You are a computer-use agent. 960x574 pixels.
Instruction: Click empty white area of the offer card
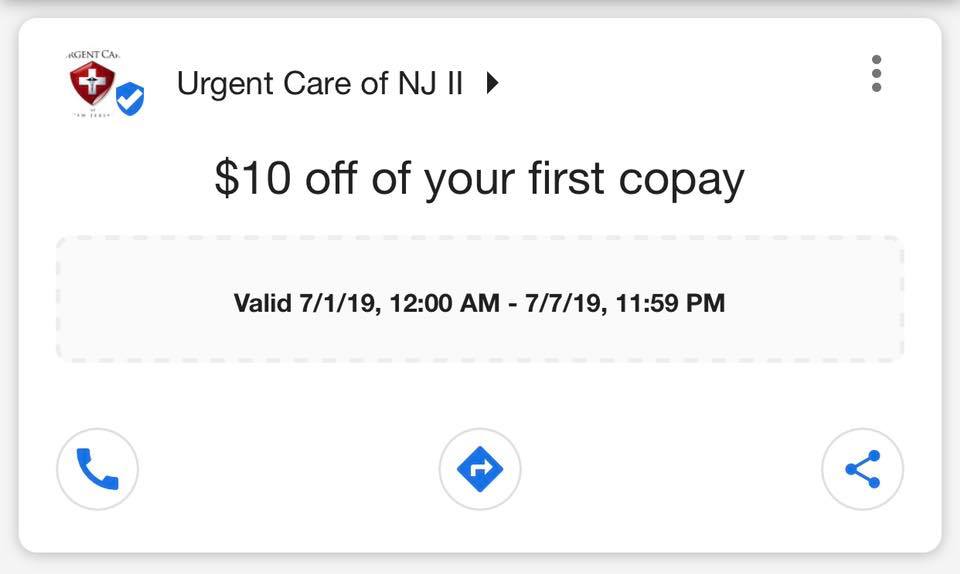tap(480, 392)
